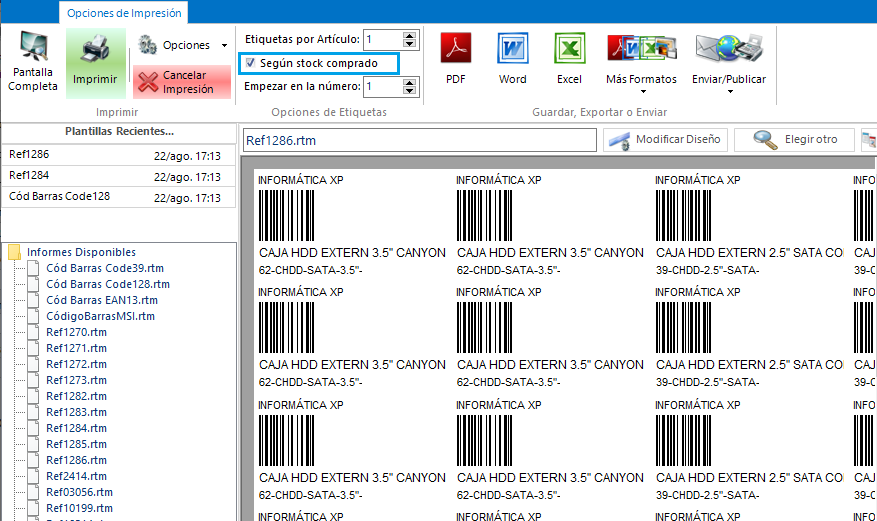Screen dimensions: 877x521
Task: Decrease Etiquetas por Artículo value
Action: coord(410,44)
